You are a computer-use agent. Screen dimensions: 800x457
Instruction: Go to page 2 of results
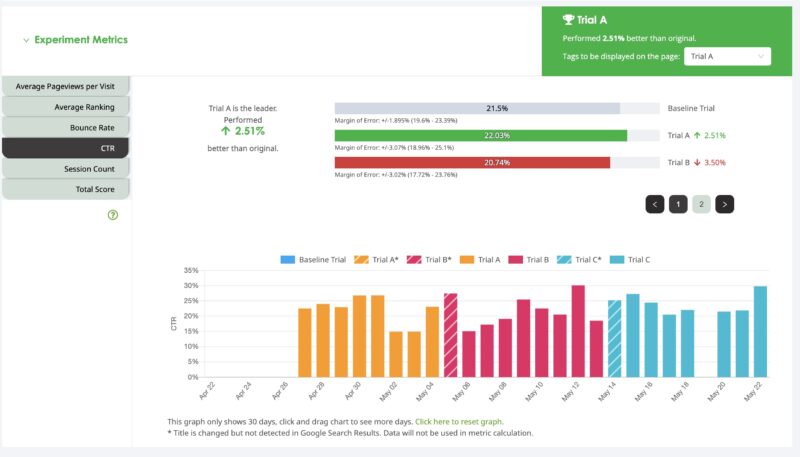click(701, 204)
